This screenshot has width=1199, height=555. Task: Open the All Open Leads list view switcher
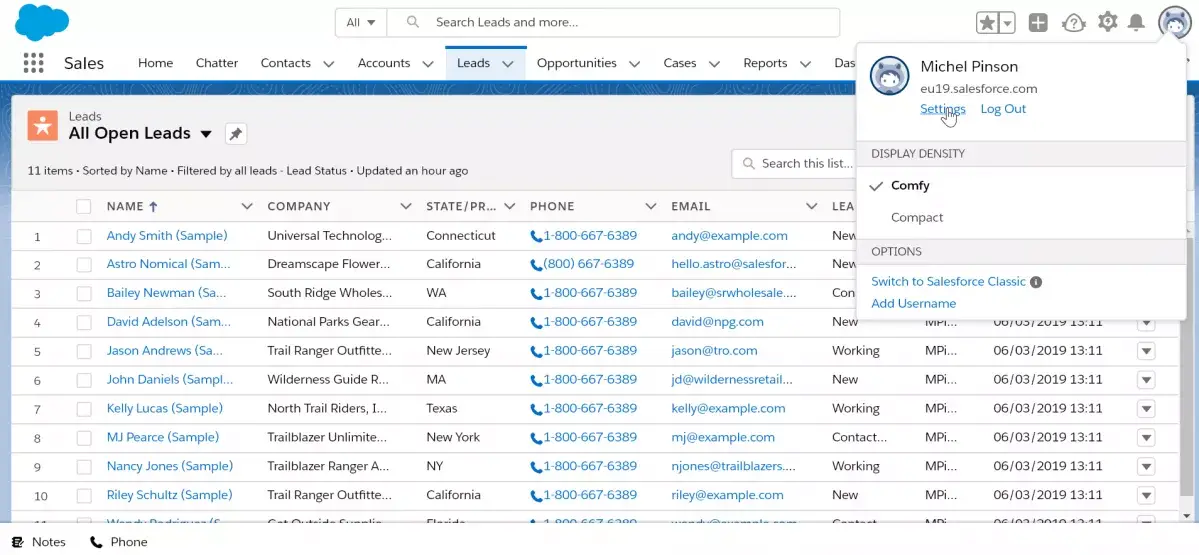point(206,135)
